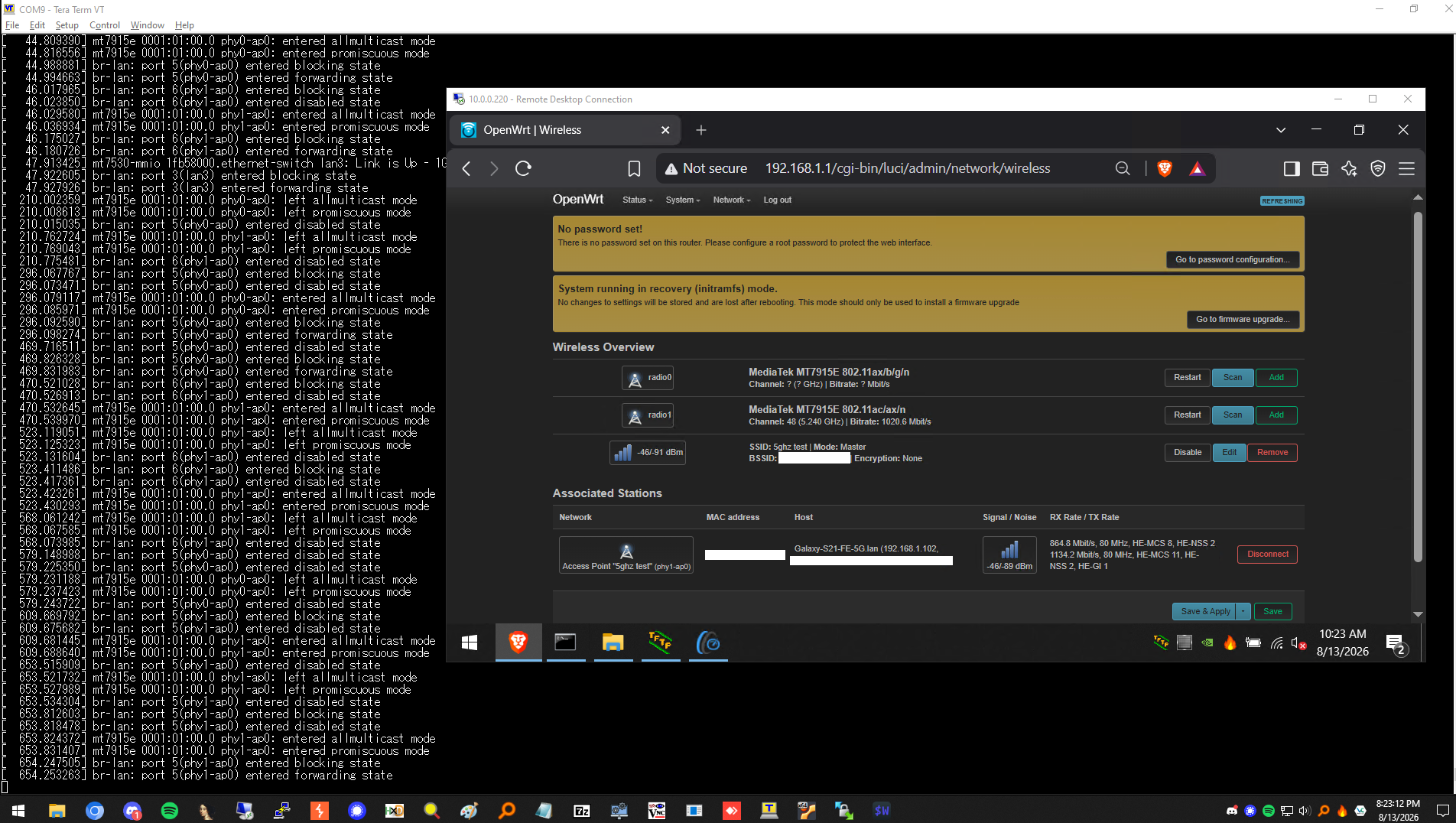Viewport: 1456px width, 823px height.
Task: Open Help menu in Tera Term
Action: pos(184,25)
